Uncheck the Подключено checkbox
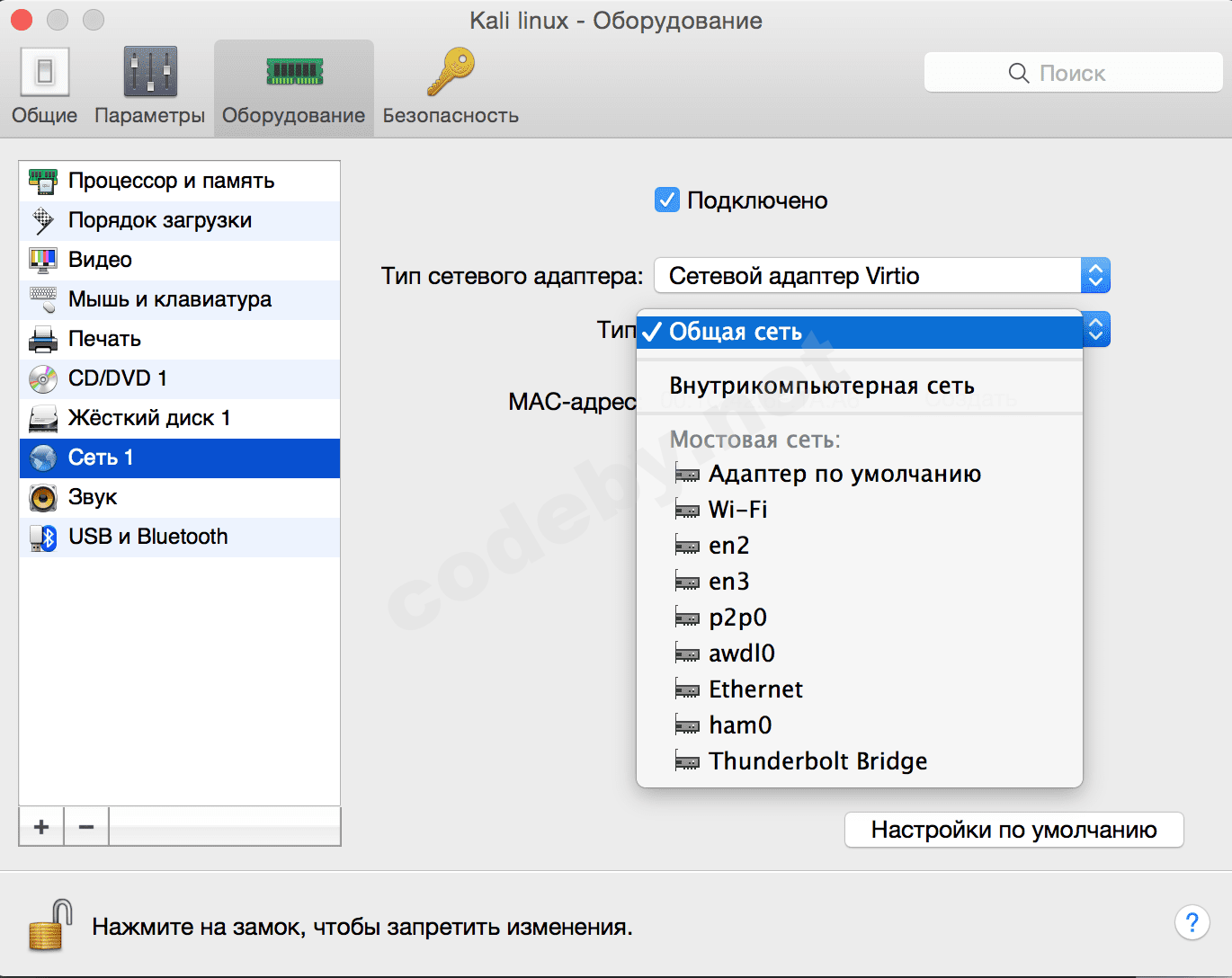The height and width of the screenshot is (978, 1232). pyautogui.click(x=666, y=200)
